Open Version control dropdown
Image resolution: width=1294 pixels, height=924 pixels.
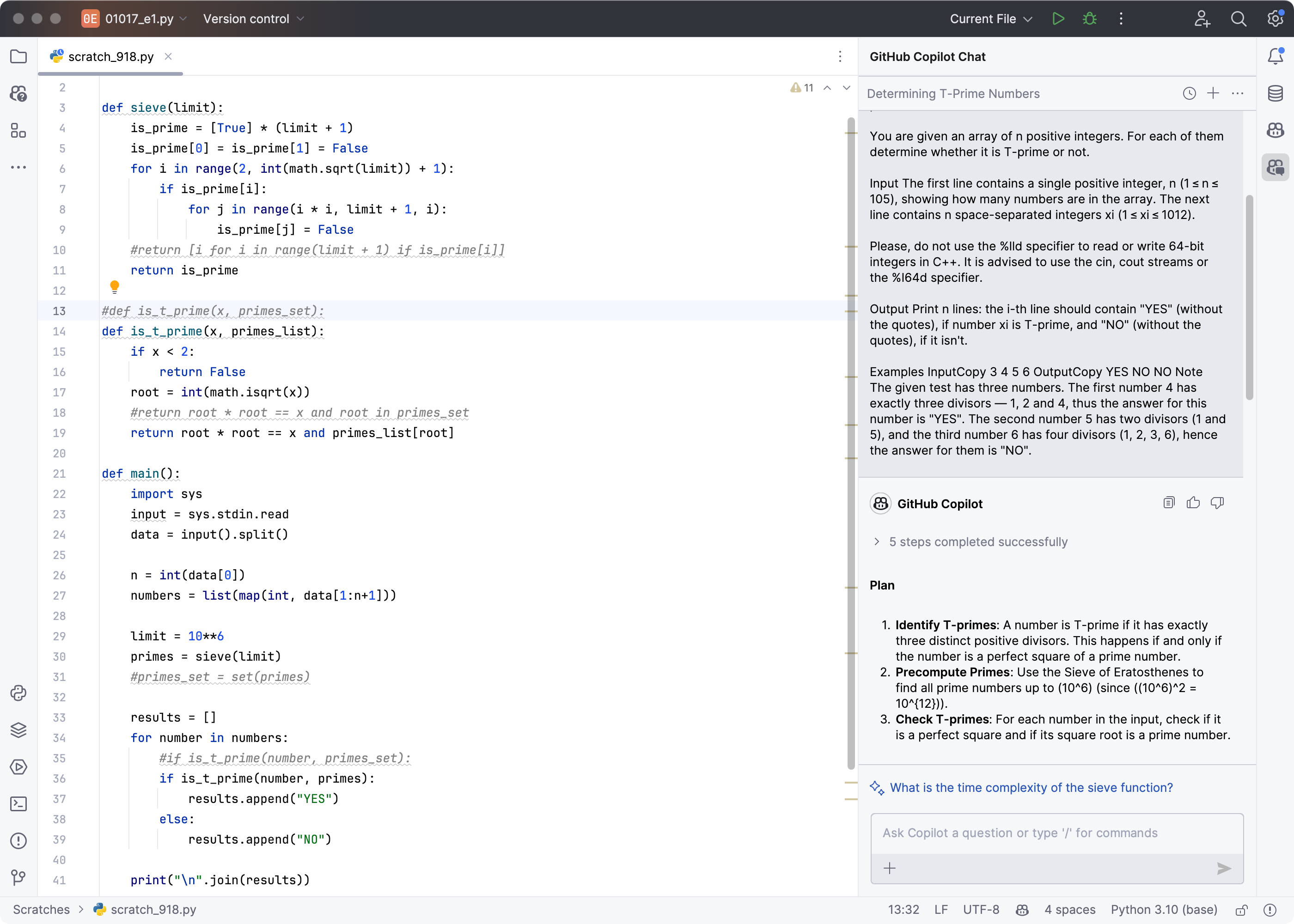pyautogui.click(x=253, y=19)
